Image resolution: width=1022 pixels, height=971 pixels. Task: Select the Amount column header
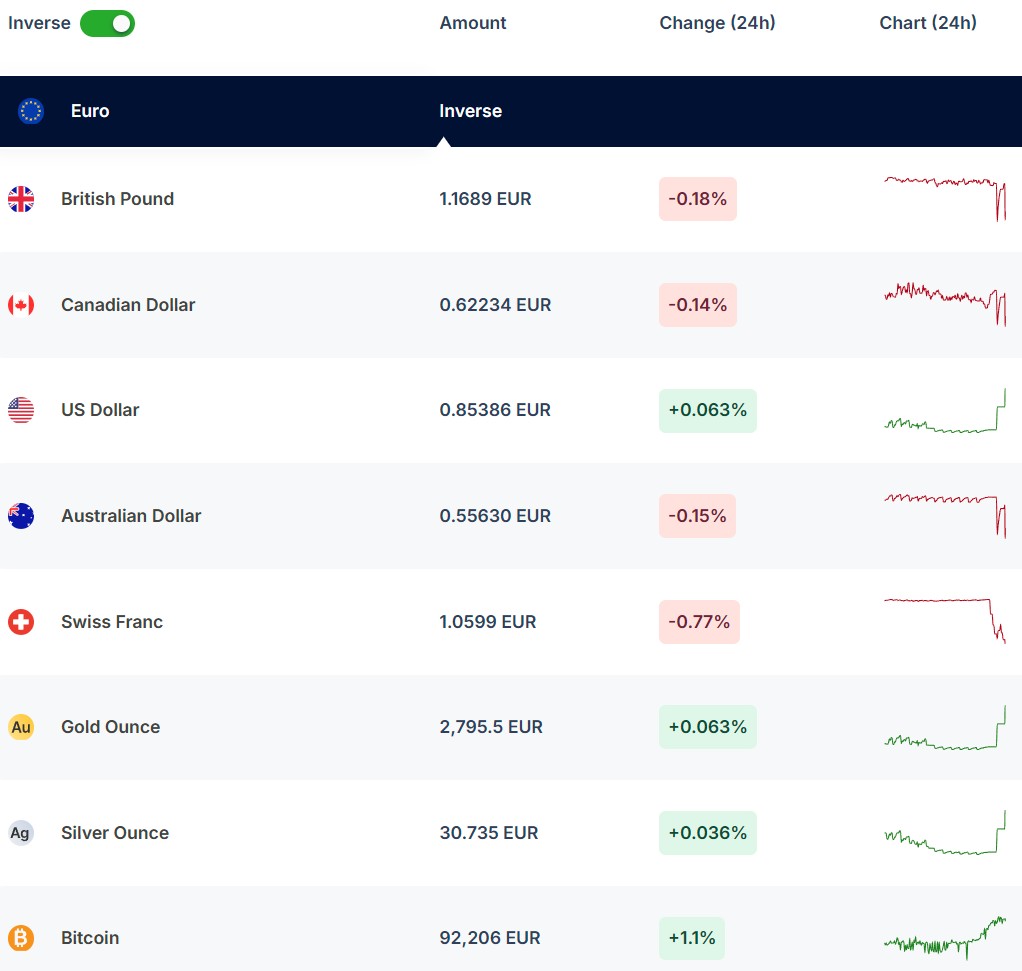[x=473, y=23]
